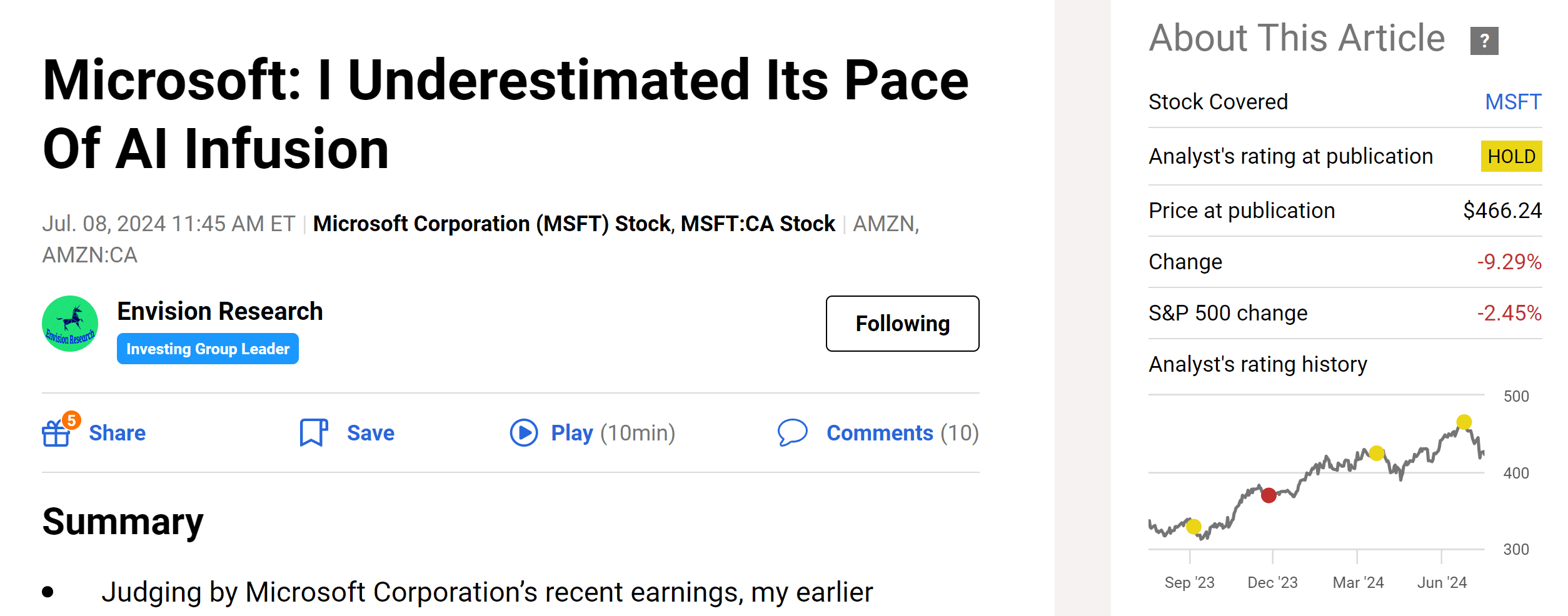Click the Envision Research profile avatar
Viewport: 1568px width, 616px height.
70,324
